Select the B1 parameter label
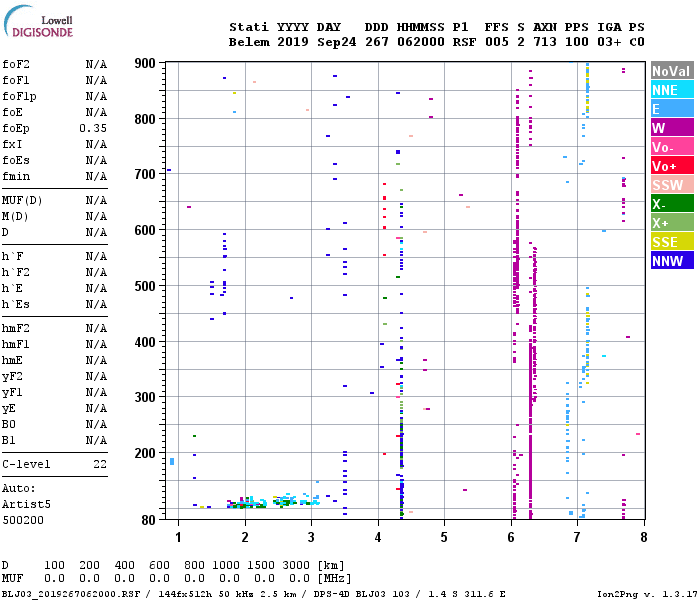This screenshot has height=600, width=700. coord(9,441)
